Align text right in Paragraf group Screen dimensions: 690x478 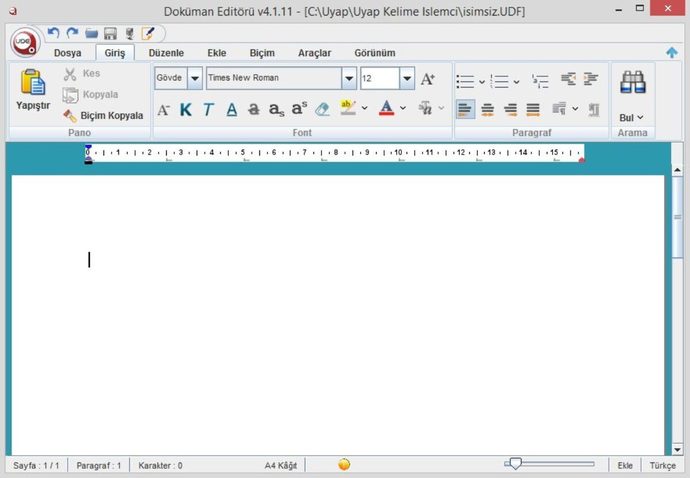(x=510, y=109)
